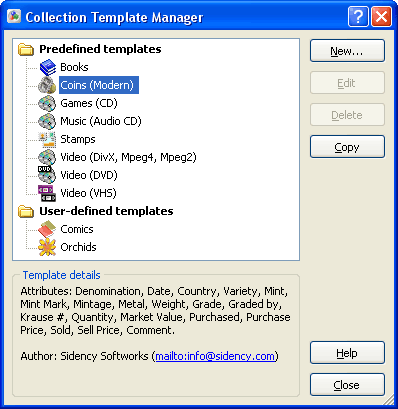Click the Comics book icon
The height and width of the screenshot is (409, 398).
[47, 229]
